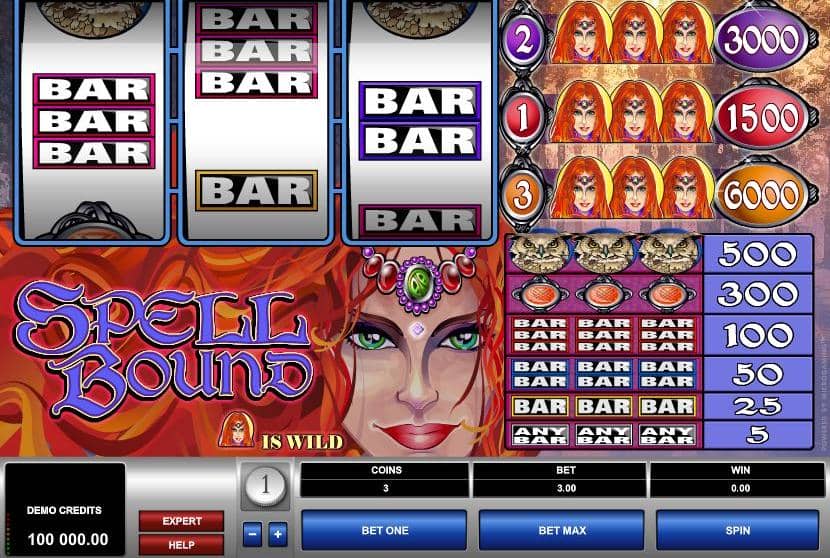Click the SPIN button

(x=737, y=530)
